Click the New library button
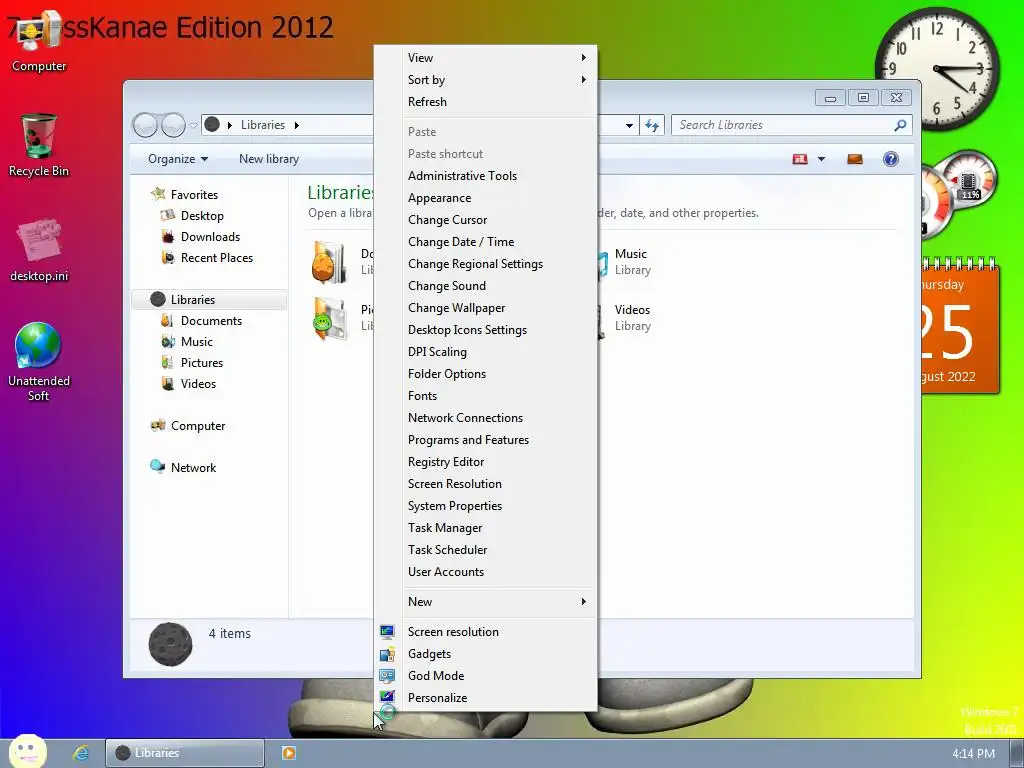Viewport: 1024px width, 768px height. 269,159
